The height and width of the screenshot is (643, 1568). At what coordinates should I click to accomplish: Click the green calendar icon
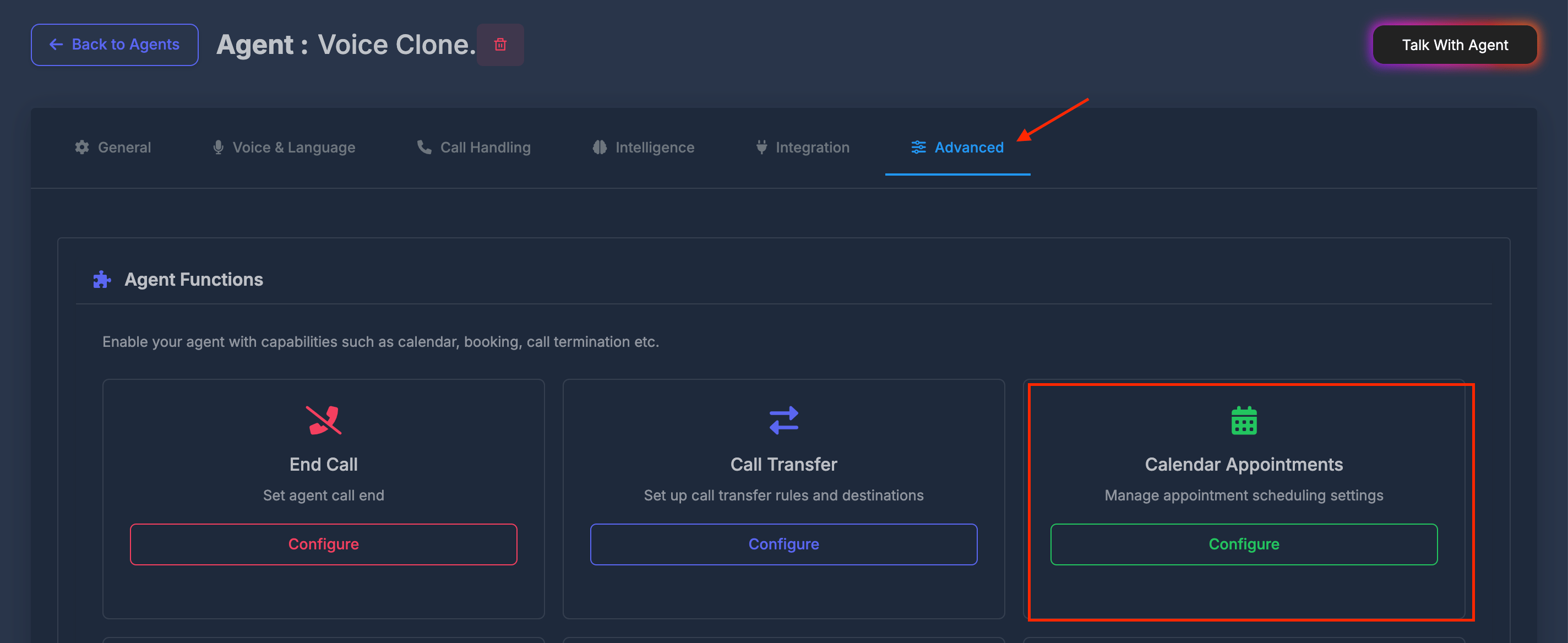click(x=1244, y=420)
